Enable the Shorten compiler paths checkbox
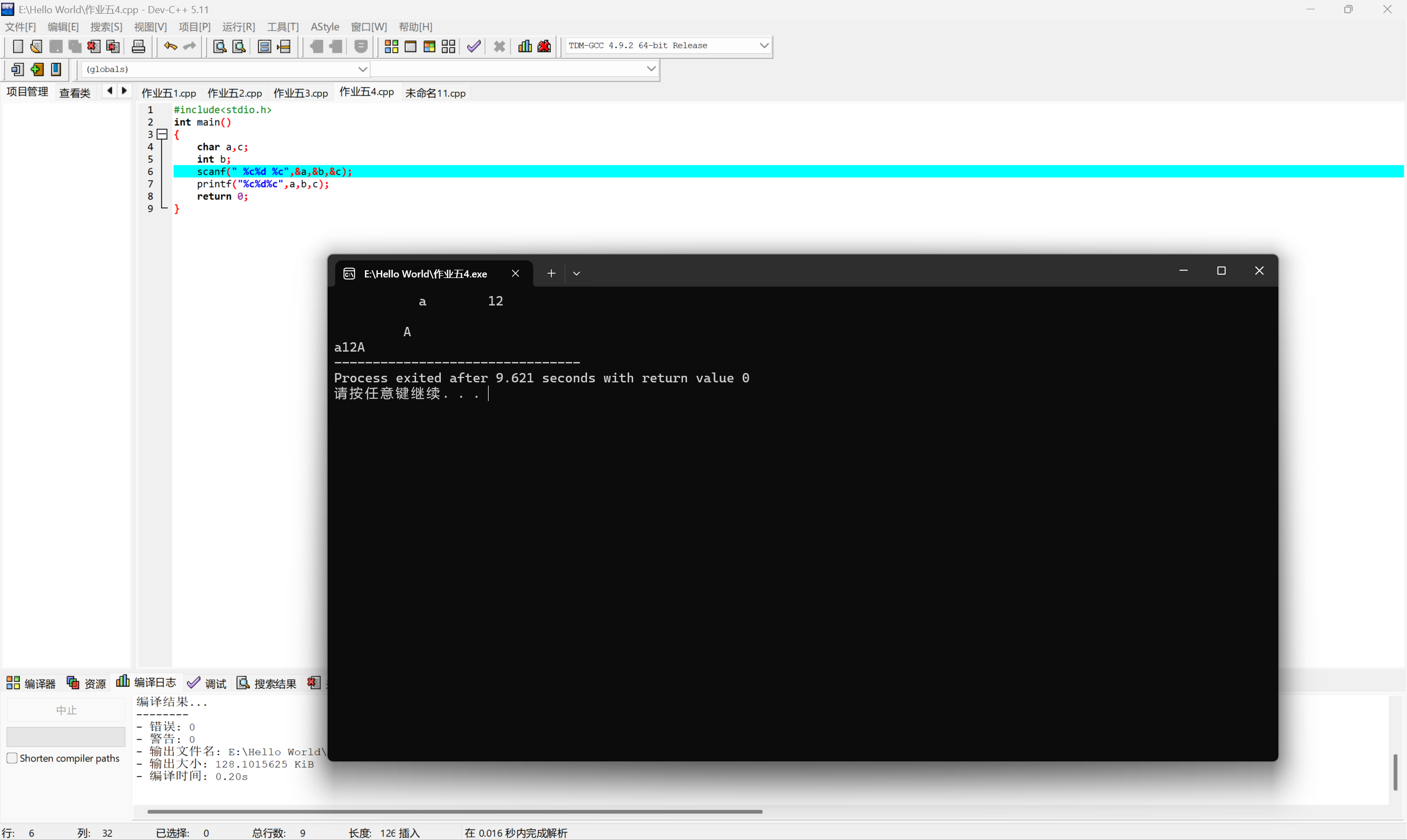 point(12,758)
